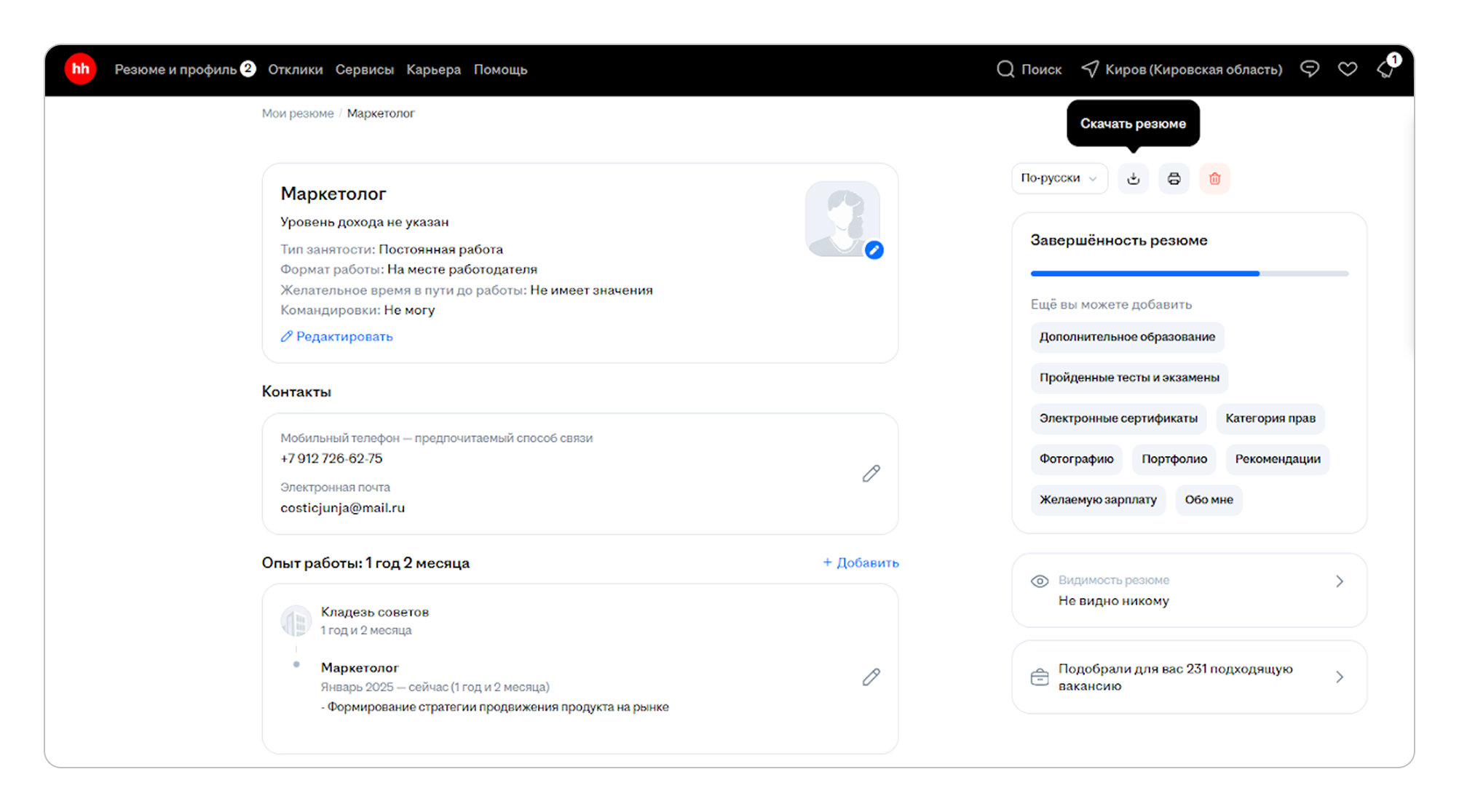This screenshot has height=812, width=1459.
Task: Open the Отклики menu item
Action: pyautogui.click(x=295, y=70)
